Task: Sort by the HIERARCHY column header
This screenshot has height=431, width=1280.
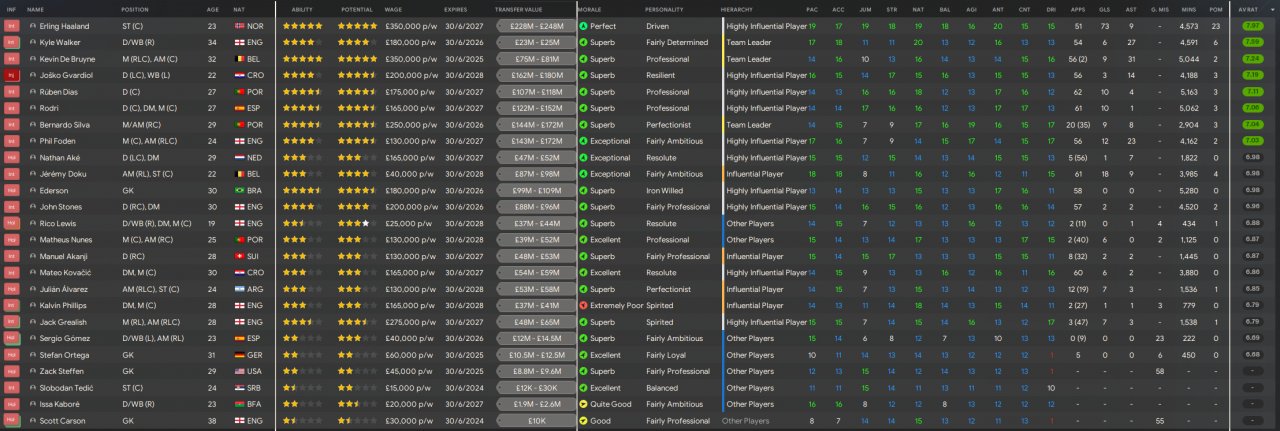Action: 737,8
